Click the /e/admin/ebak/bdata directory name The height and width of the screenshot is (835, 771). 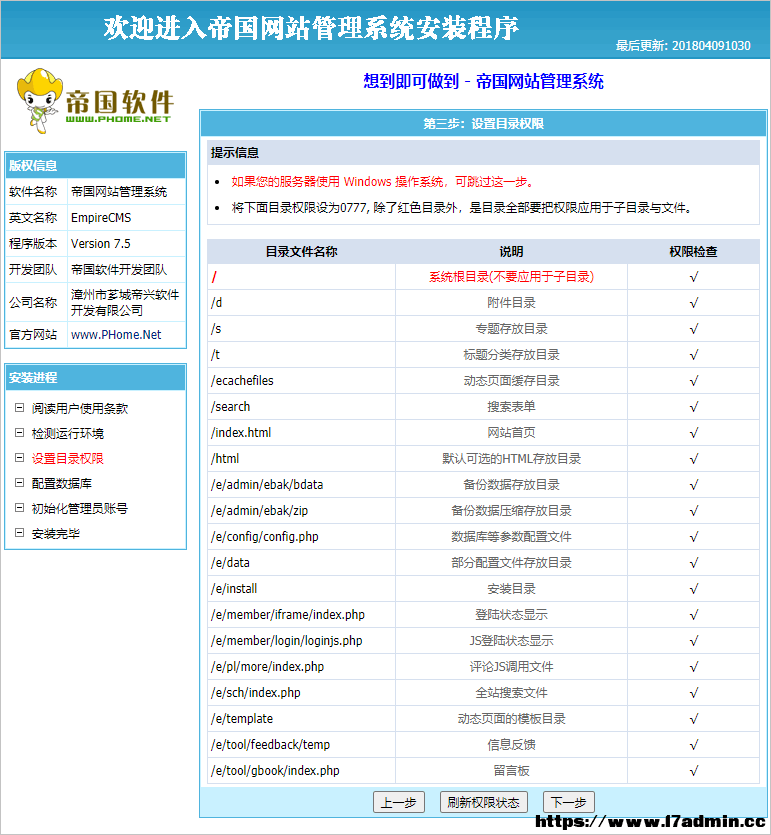267,485
